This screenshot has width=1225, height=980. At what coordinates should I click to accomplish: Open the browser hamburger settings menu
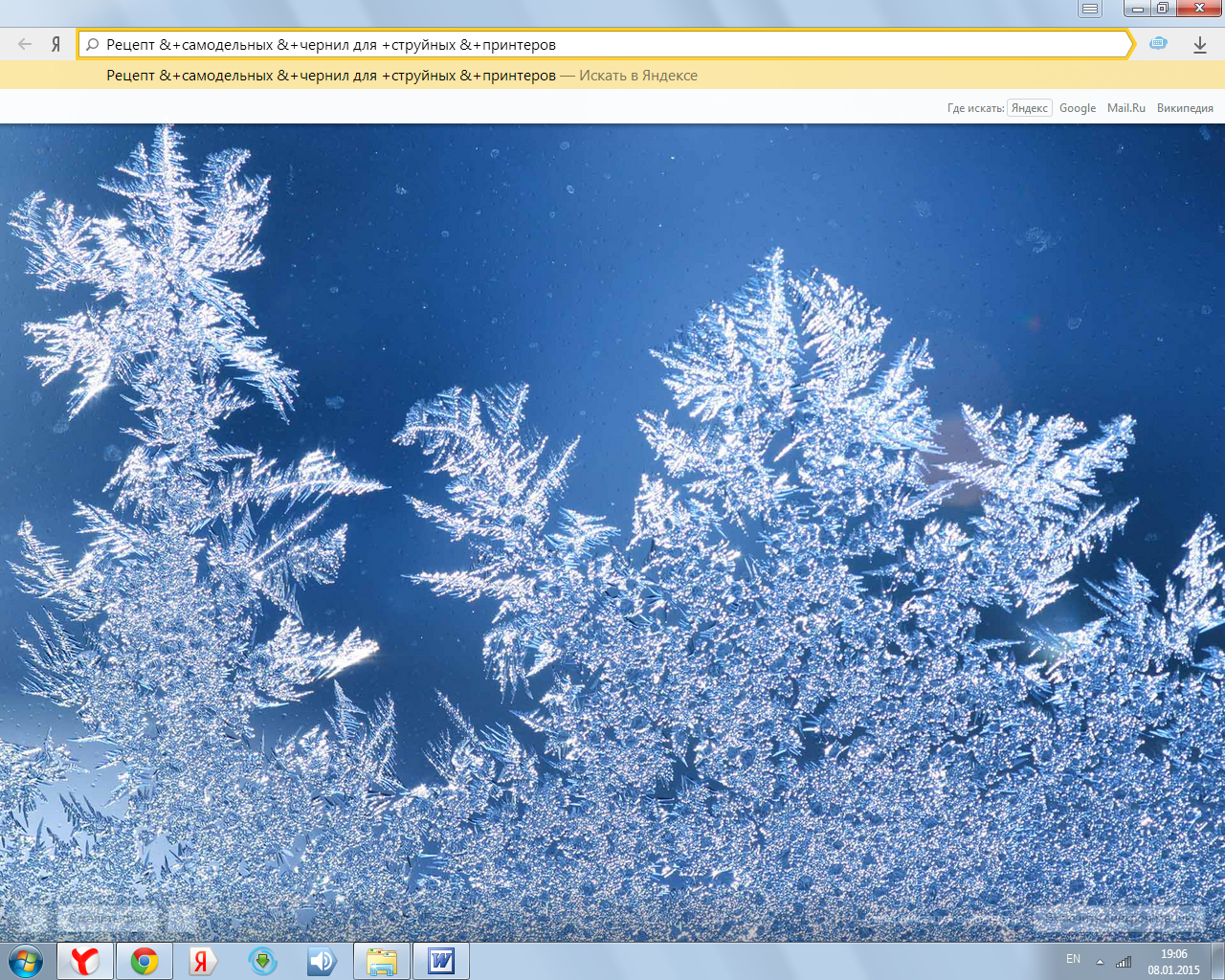pyautogui.click(x=1089, y=9)
